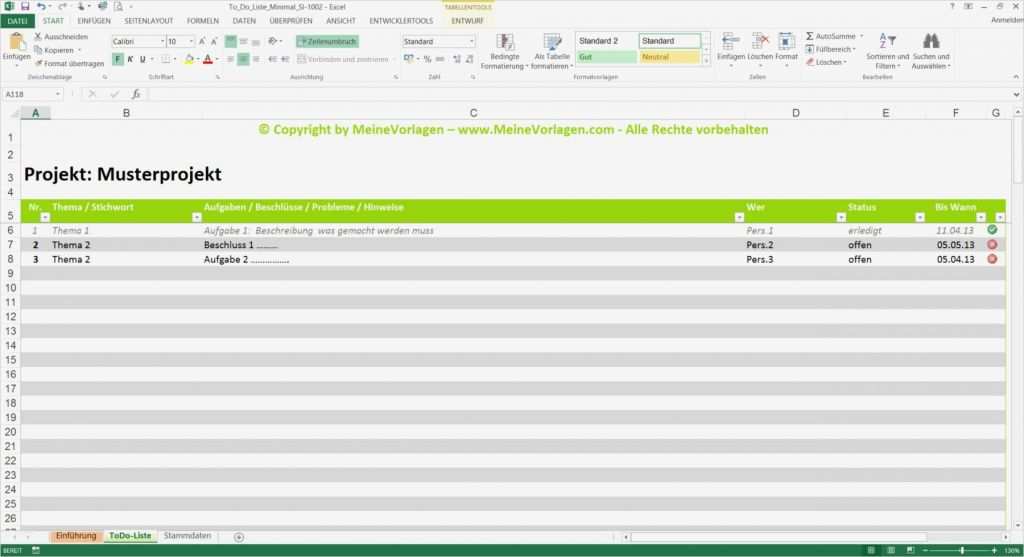
Task: Toggle middle vertical alignment
Action: tap(243, 41)
